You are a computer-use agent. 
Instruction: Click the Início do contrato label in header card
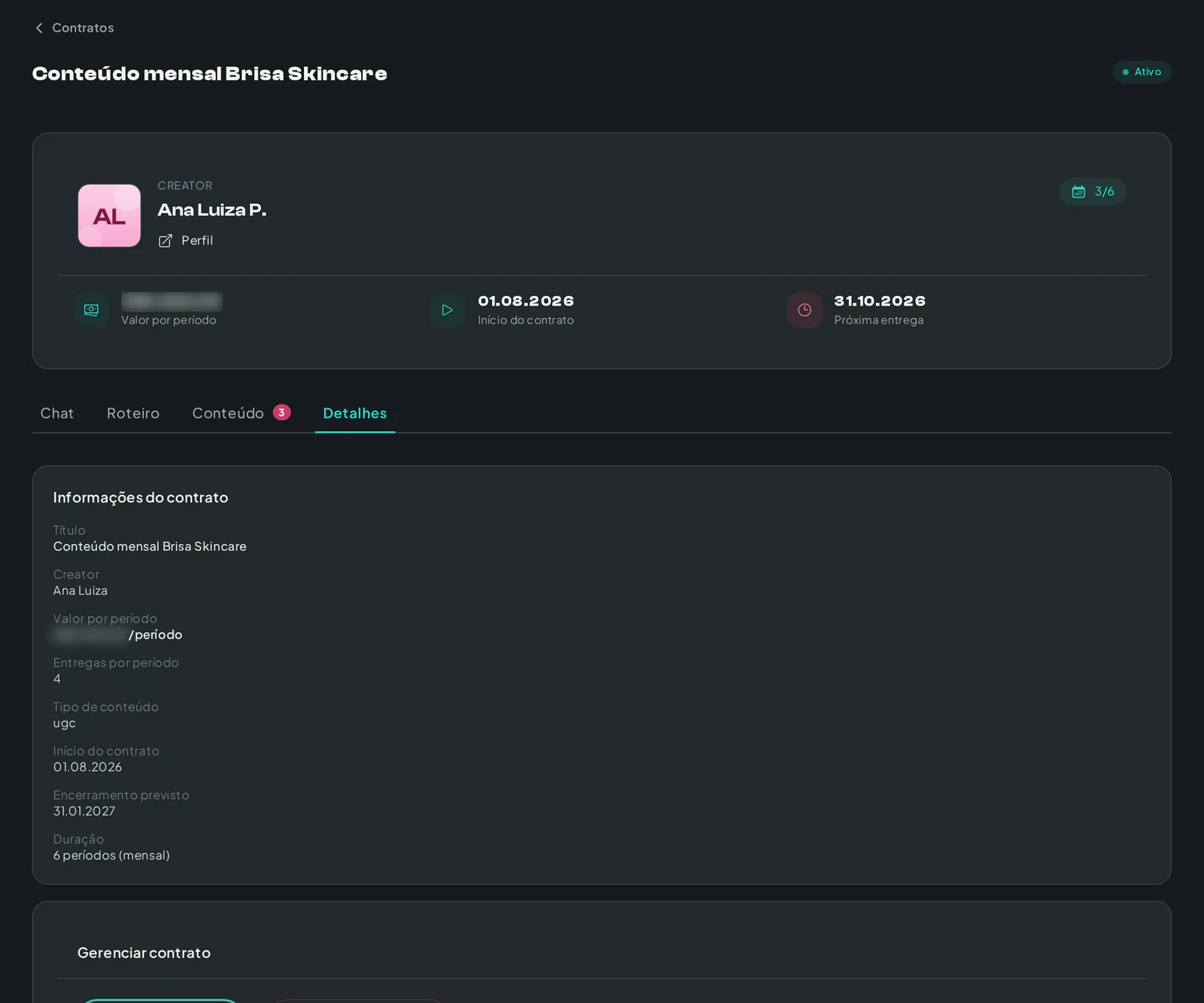tap(526, 320)
